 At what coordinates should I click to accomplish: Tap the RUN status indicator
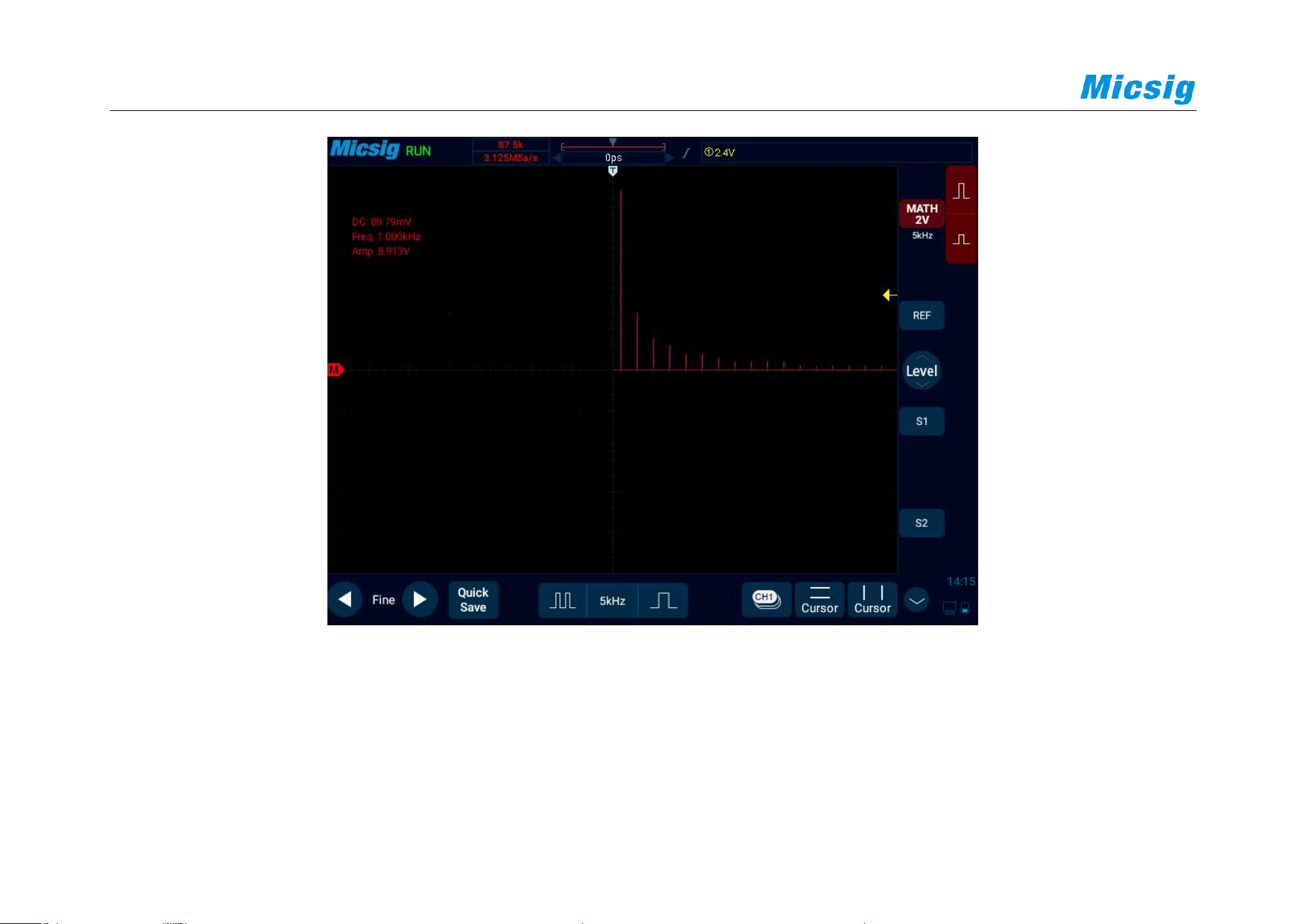coord(418,151)
